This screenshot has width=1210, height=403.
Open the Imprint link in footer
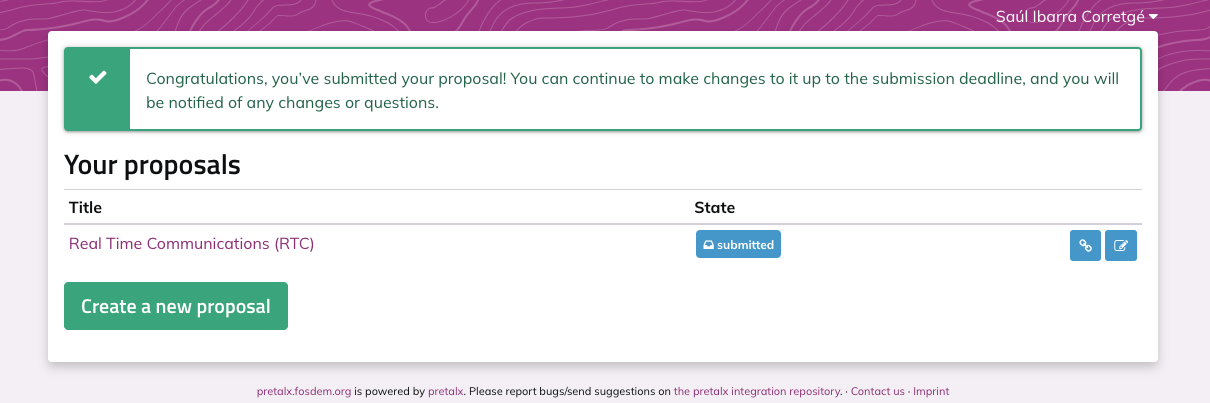(x=930, y=392)
